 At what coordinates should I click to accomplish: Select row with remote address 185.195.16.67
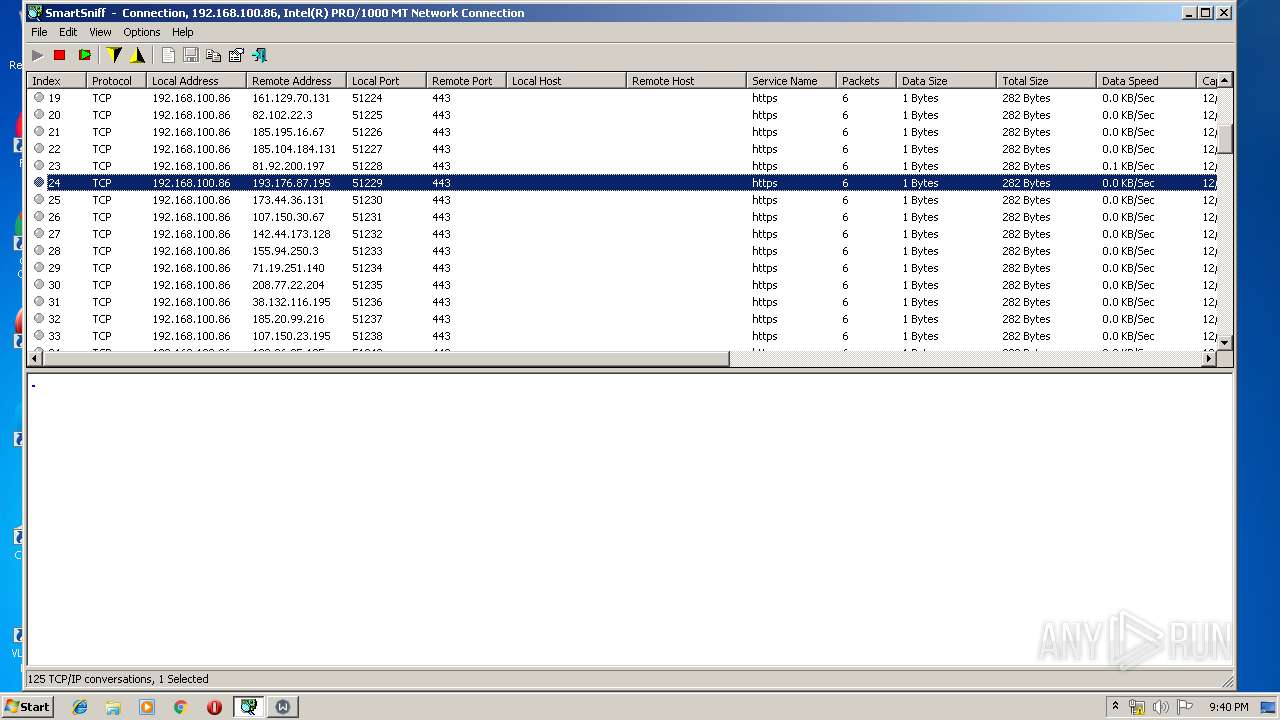coord(623,132)
